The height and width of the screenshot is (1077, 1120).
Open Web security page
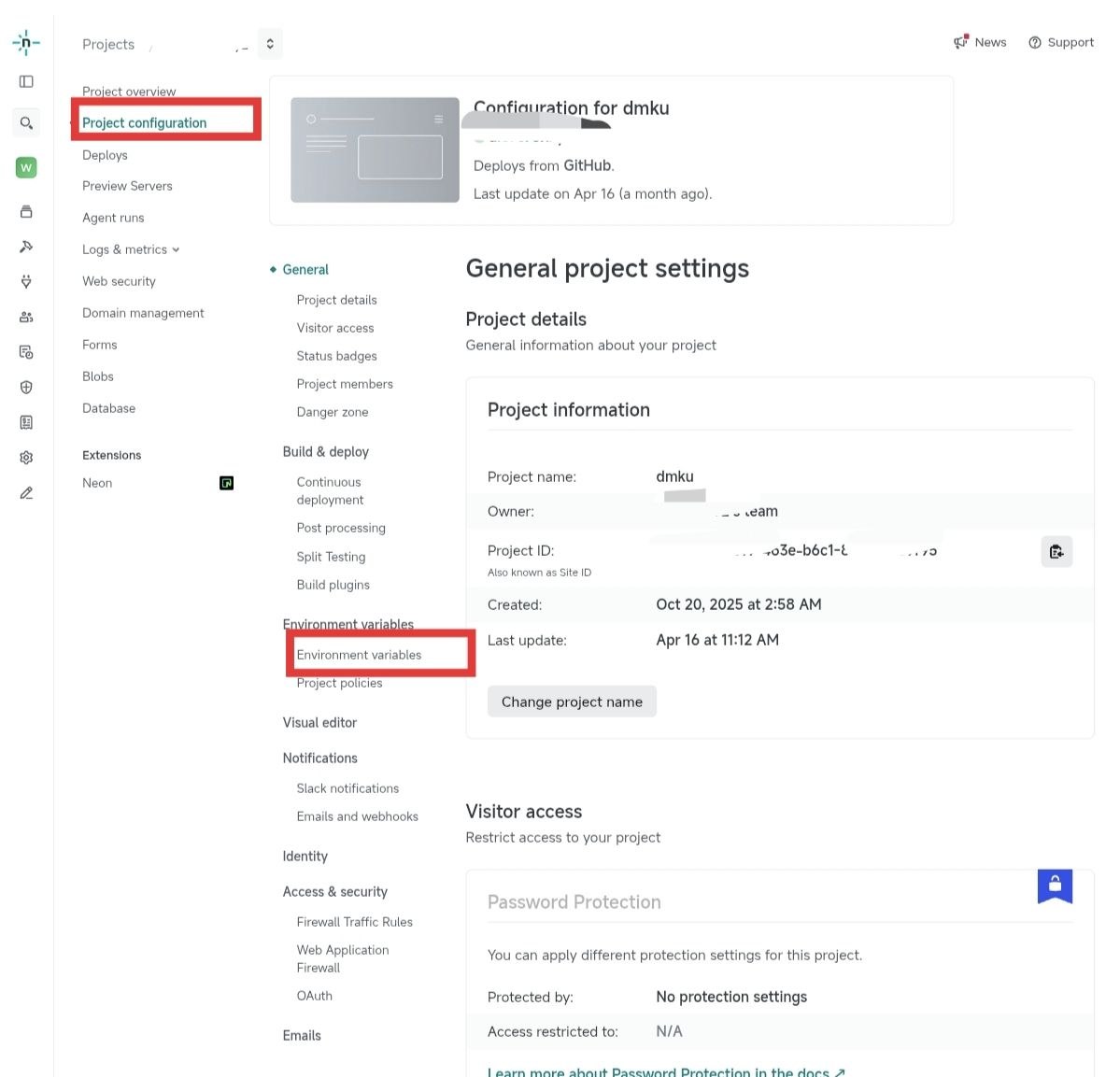point(119,280)
